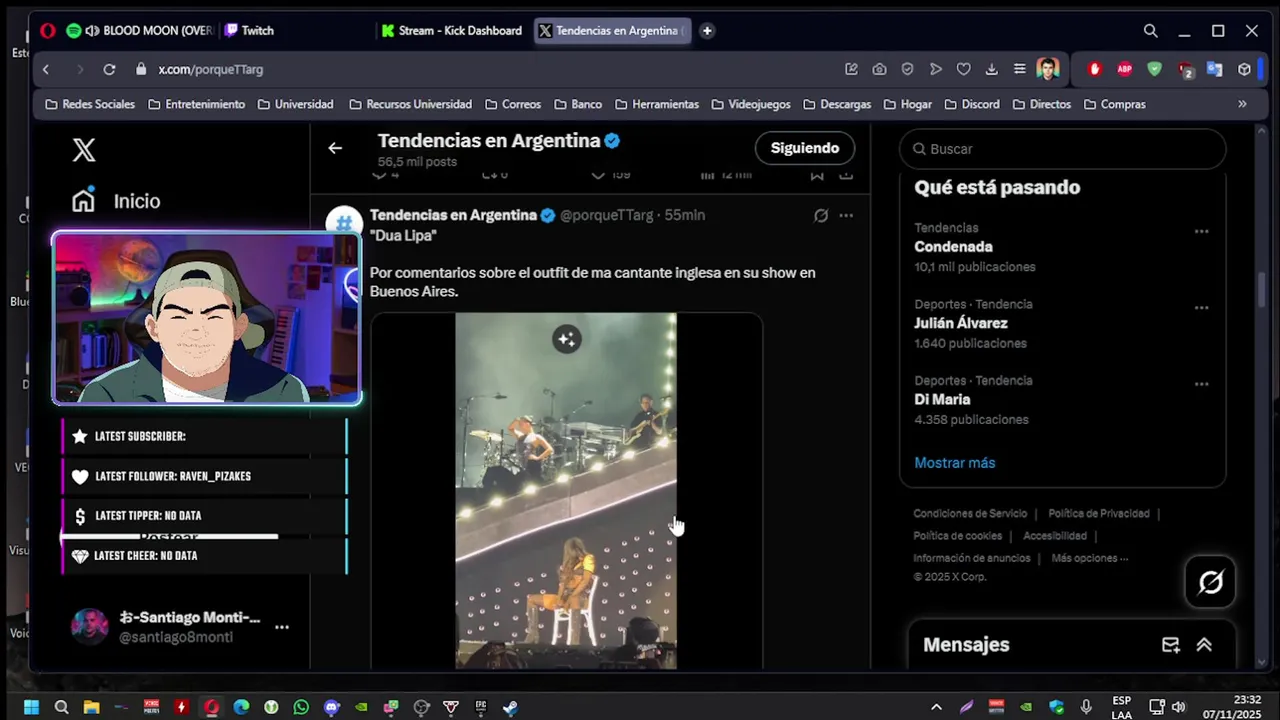Click the X logo in sidebar

(x=84, y=150)
